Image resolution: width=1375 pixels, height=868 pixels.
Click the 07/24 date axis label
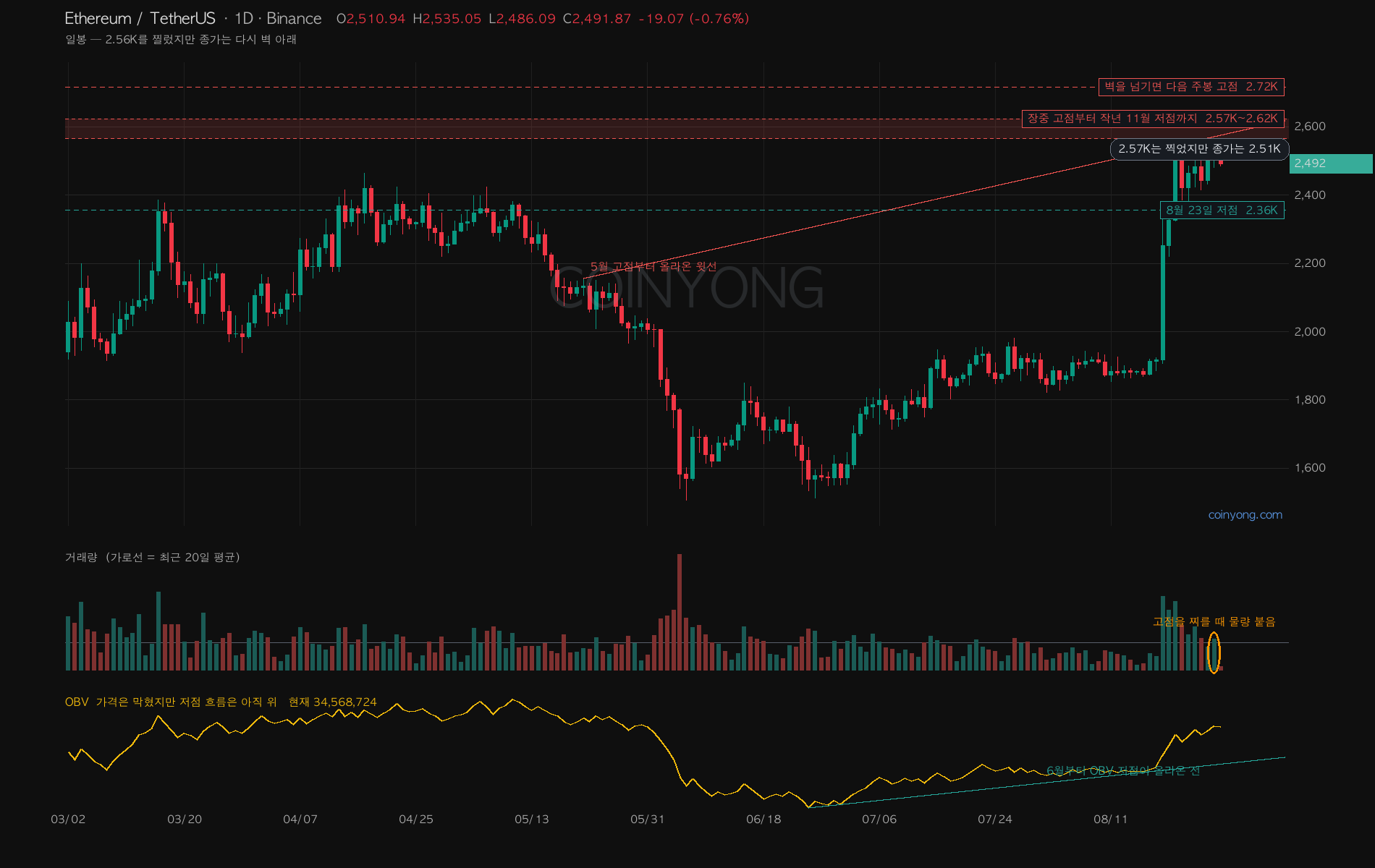(995, 820)
